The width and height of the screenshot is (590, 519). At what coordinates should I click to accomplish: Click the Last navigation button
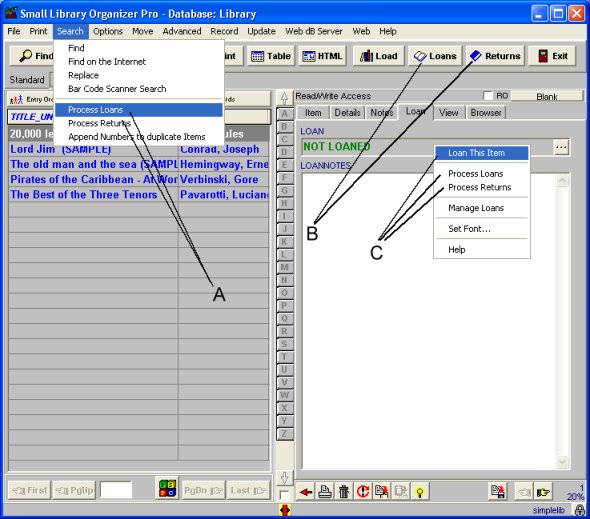(248, 490)
